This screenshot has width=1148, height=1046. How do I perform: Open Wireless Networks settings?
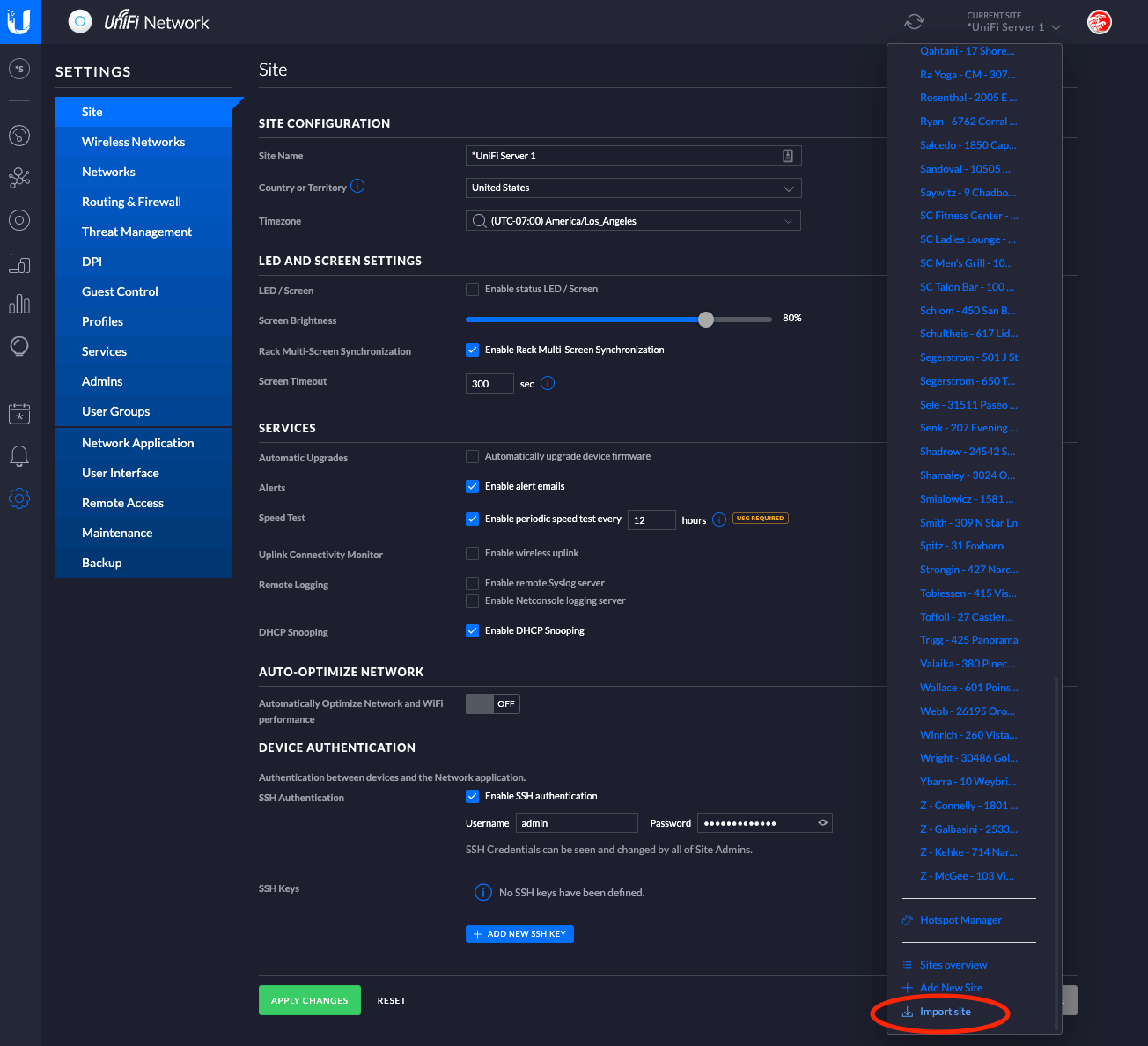tap(133, 142)
